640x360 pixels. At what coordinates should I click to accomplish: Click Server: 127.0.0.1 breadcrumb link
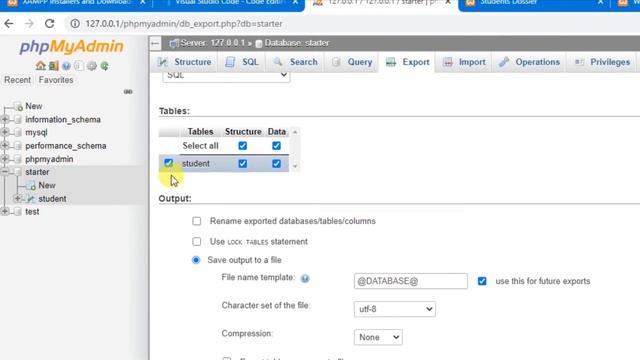[213, 43]
